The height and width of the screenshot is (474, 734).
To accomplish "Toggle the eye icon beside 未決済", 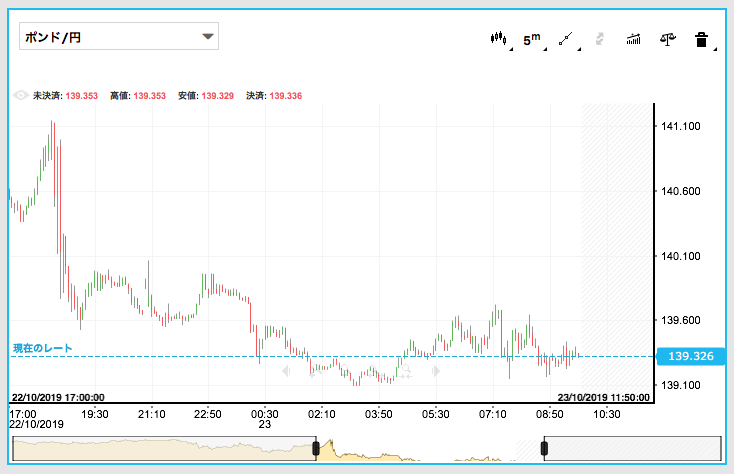I will pos(21,95).
